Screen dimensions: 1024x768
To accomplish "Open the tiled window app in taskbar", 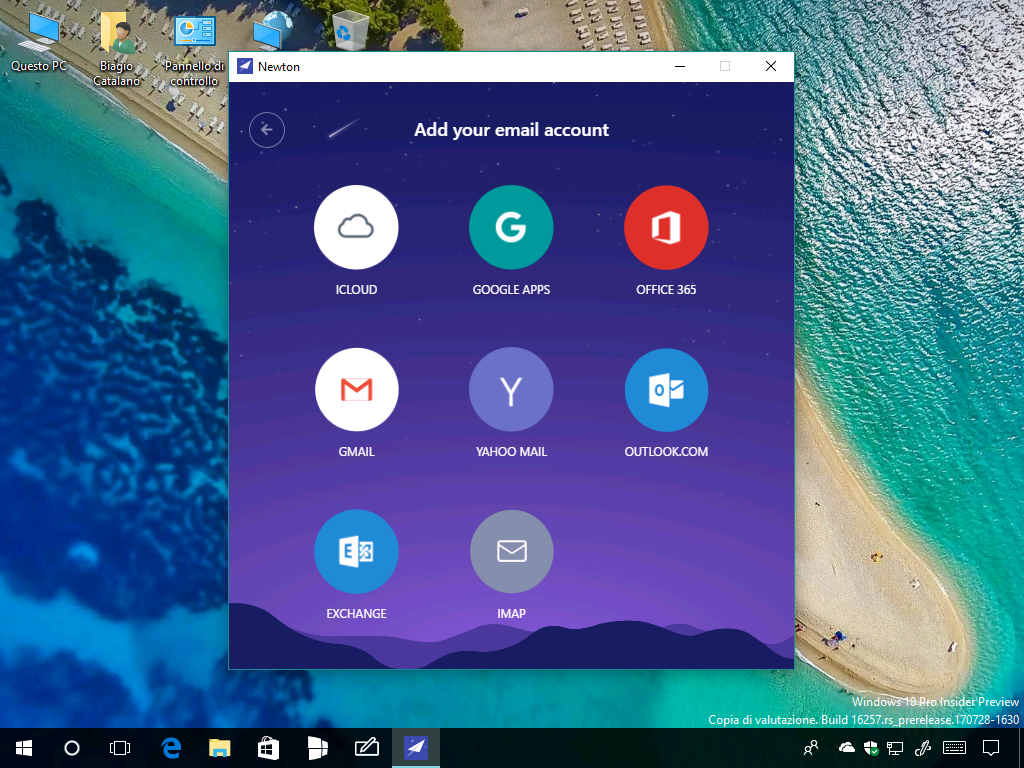I will click(317, 748).
